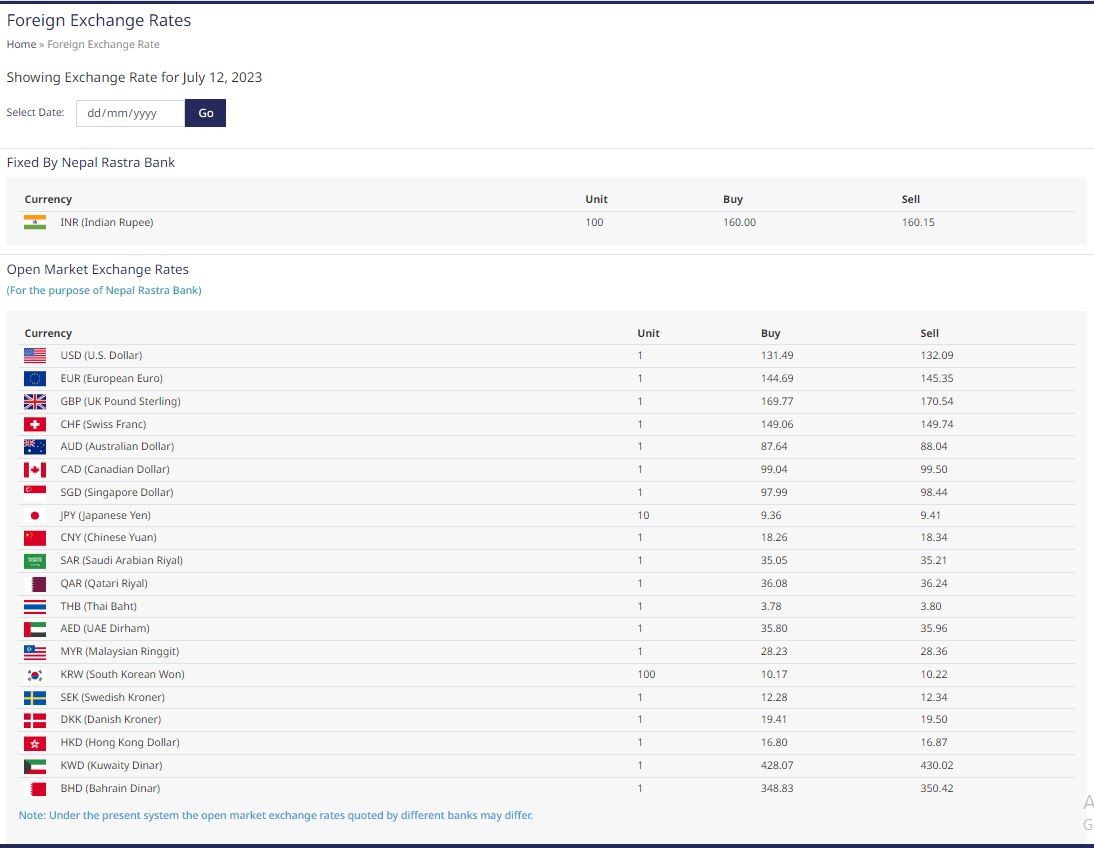
Task: Click the South Korean flag icon for KRW
Action: pos(35,674)
